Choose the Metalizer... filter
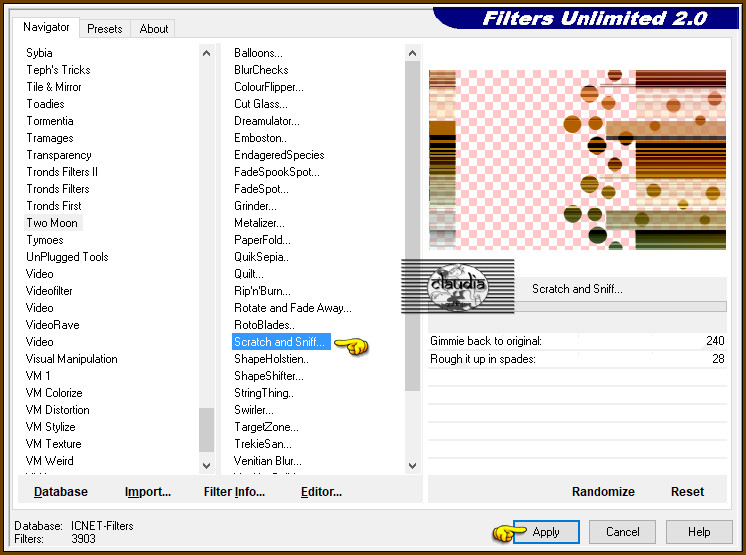The image size is (746, 555). click(x=259, y=223)
